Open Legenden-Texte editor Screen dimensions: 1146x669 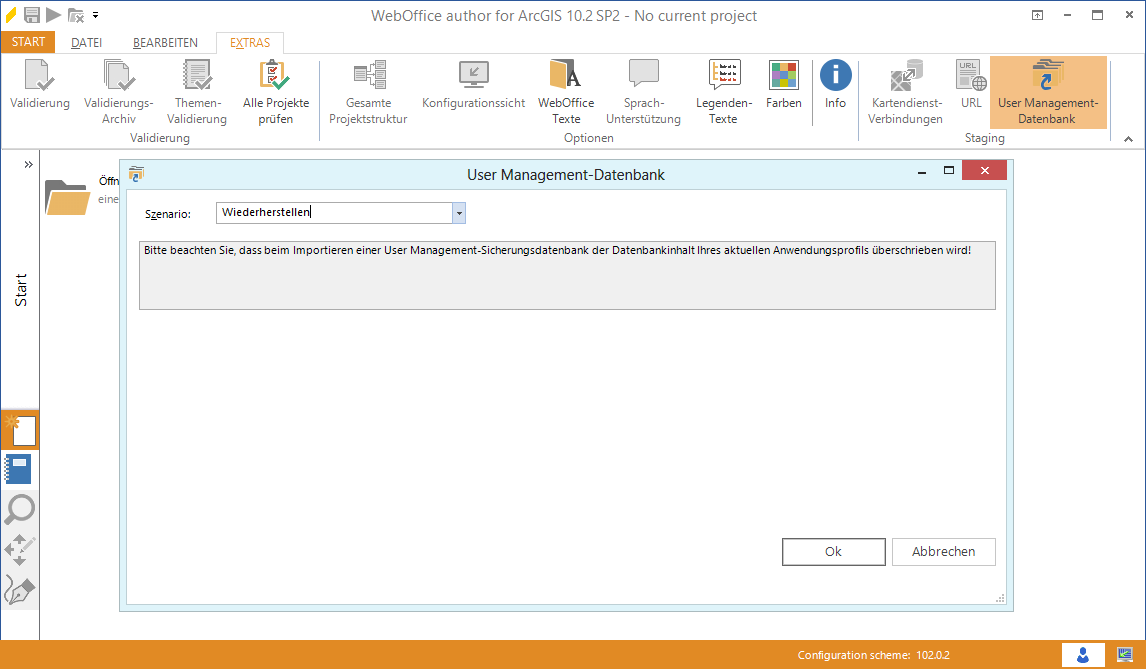pyautogui.click(x=723, y=88)
